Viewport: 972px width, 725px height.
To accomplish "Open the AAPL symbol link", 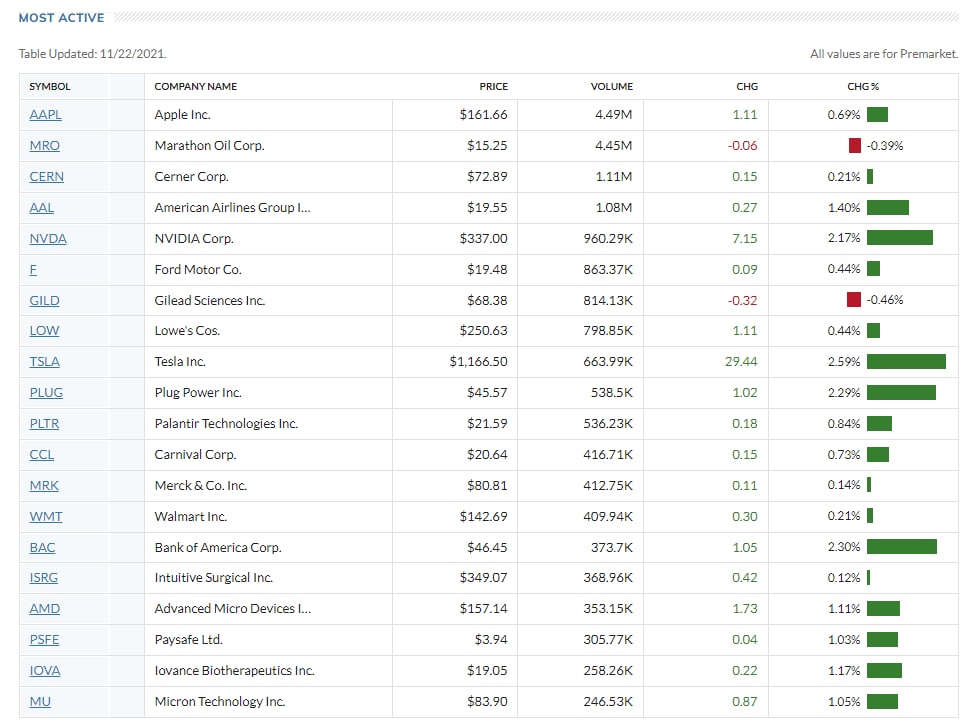I will [45, 115].
